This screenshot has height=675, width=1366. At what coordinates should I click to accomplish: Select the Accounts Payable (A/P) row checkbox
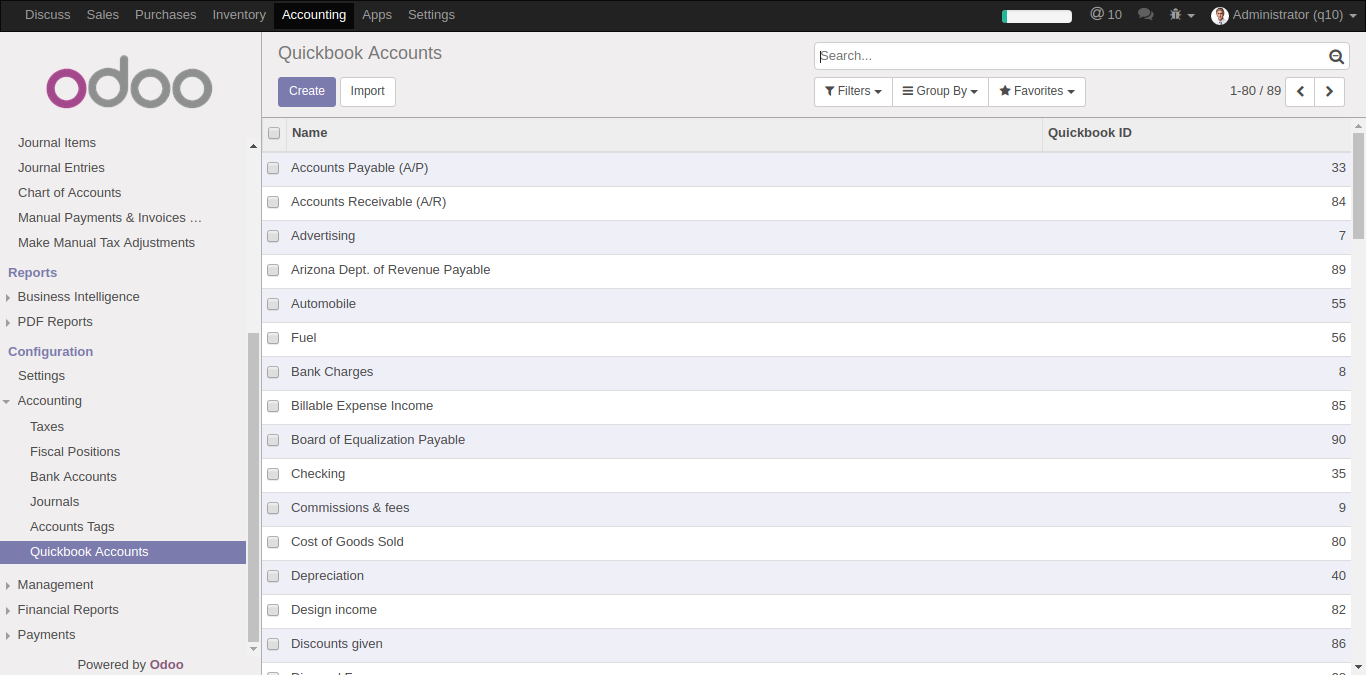coord(273,168)
